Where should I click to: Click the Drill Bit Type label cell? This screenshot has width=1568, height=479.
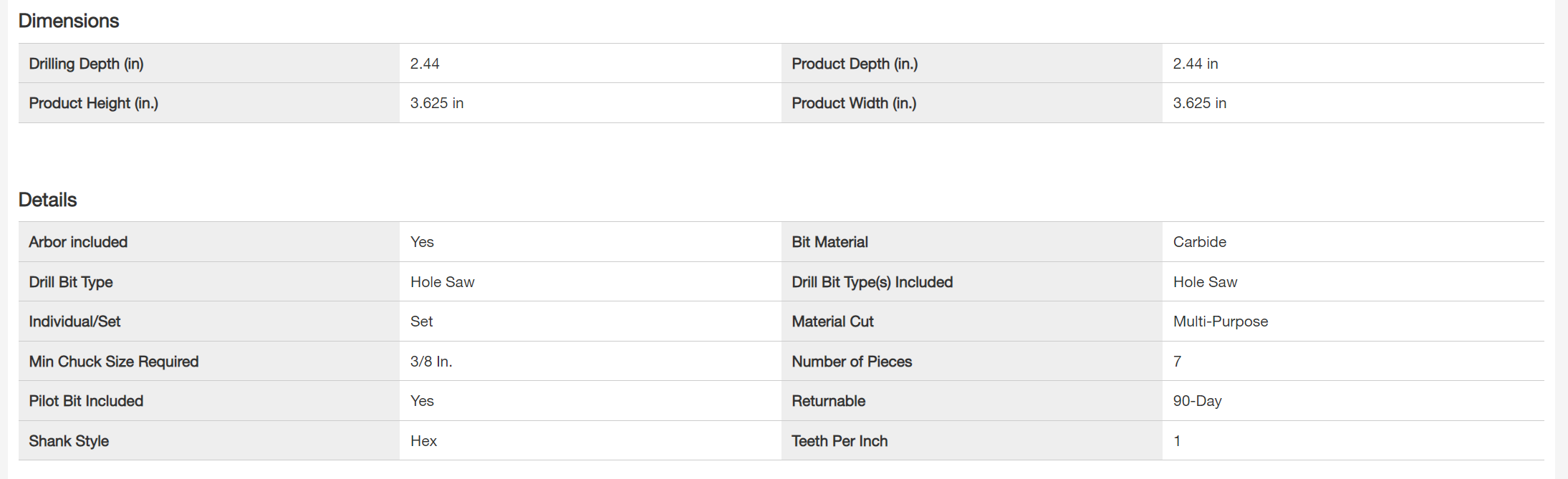71,282
